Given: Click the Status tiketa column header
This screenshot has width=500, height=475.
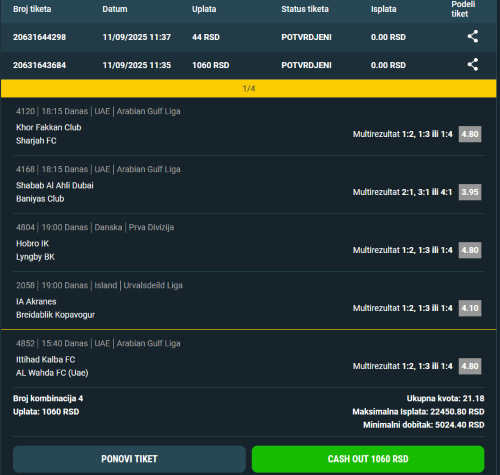Looking at the screenshot, I should [305, 9].
